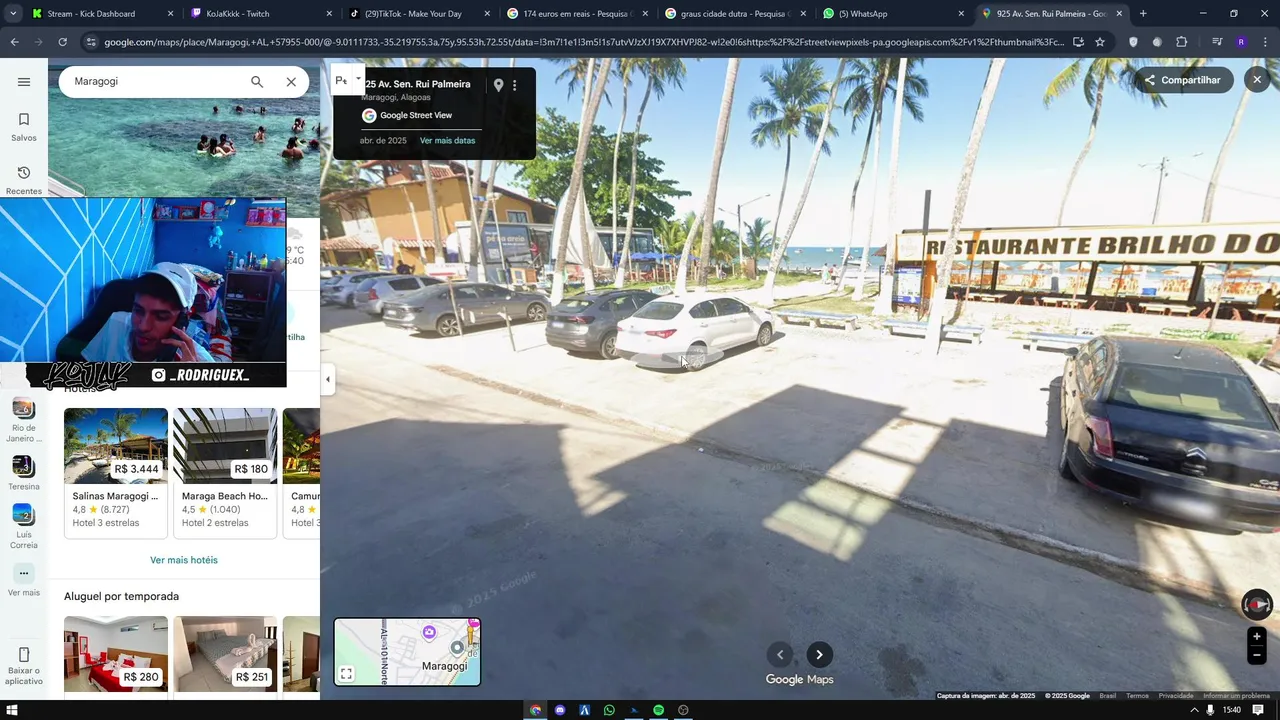Go back in browser history
Image resolution: width=1280 pixels, height=720 pixels.
tap(14, 42)
